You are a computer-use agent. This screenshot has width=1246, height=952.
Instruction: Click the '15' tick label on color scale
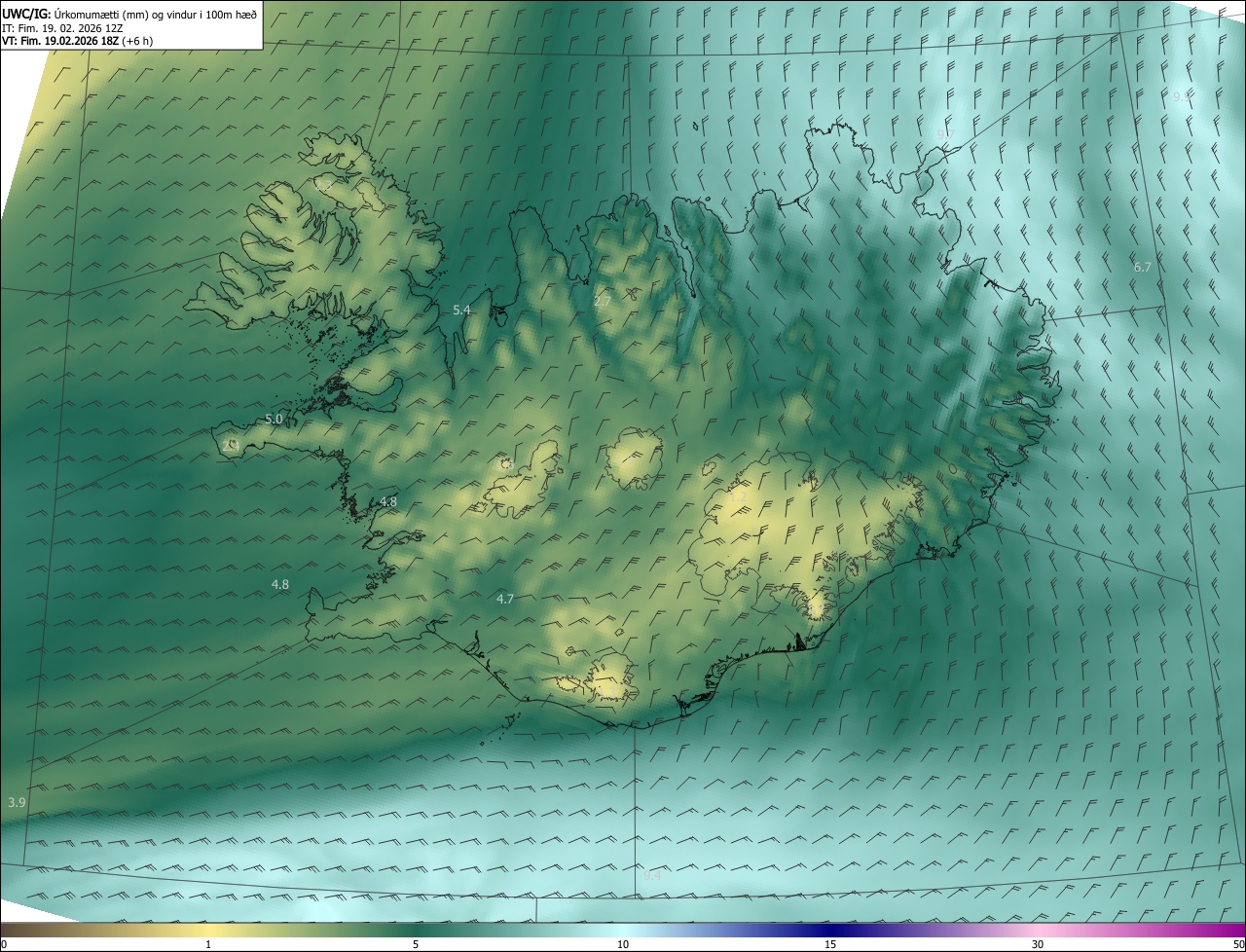tap(830, 944)
